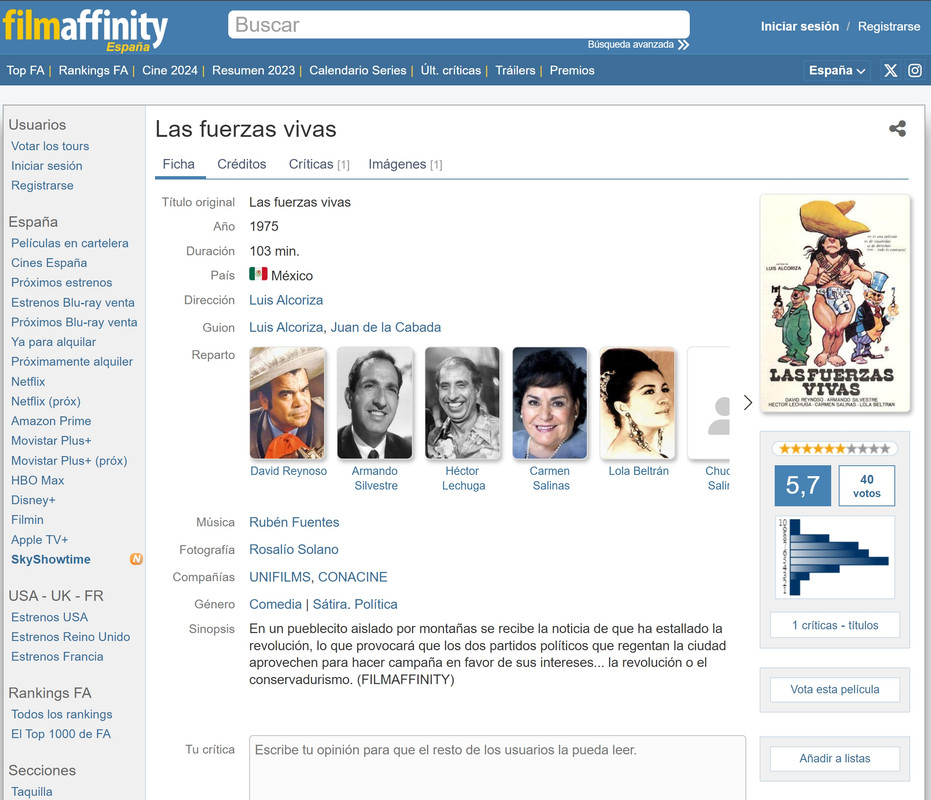The image size is (931, 800).
Task: Open HBO Max in sidebar
Action: 37,480
